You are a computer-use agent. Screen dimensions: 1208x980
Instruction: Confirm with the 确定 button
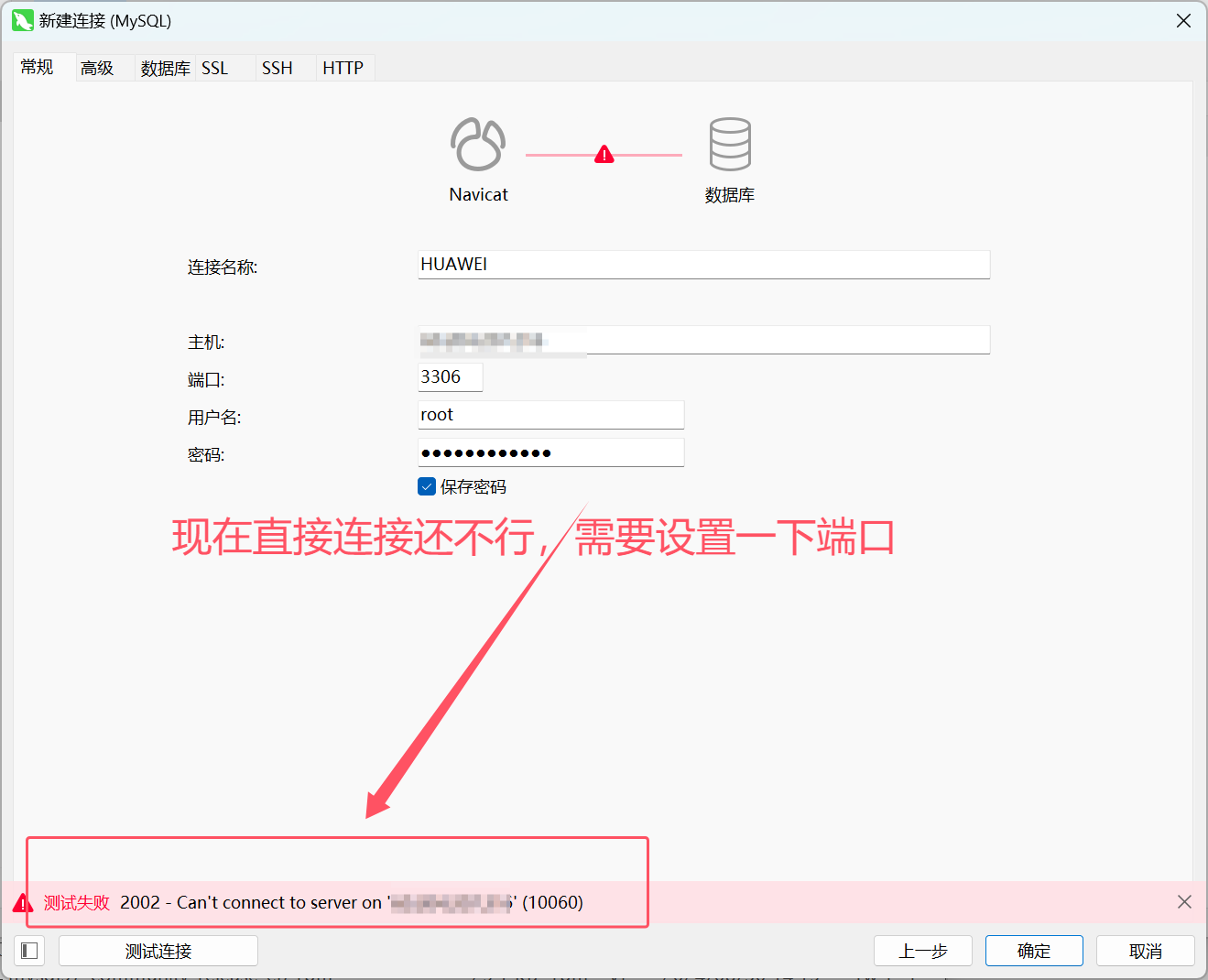(x=1034, y=951)
